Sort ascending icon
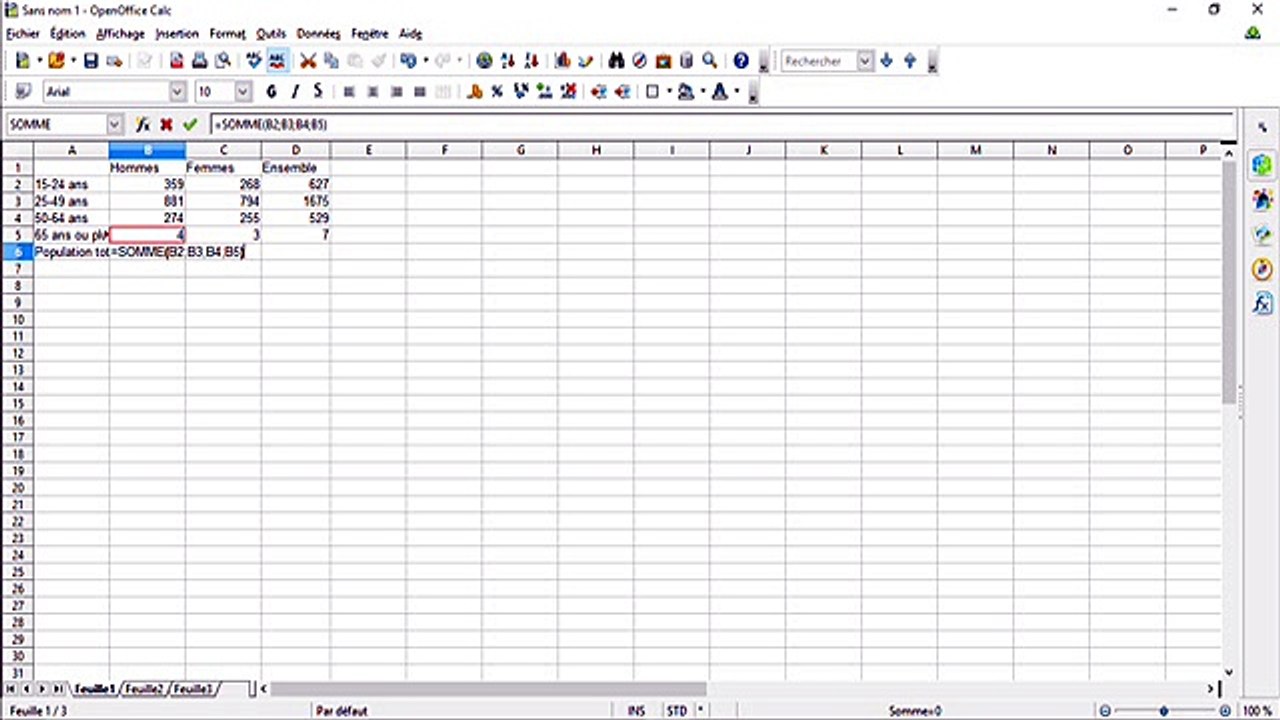This screenshot has height=720, width=1280. pyautogui.click(x=508, y=61)
